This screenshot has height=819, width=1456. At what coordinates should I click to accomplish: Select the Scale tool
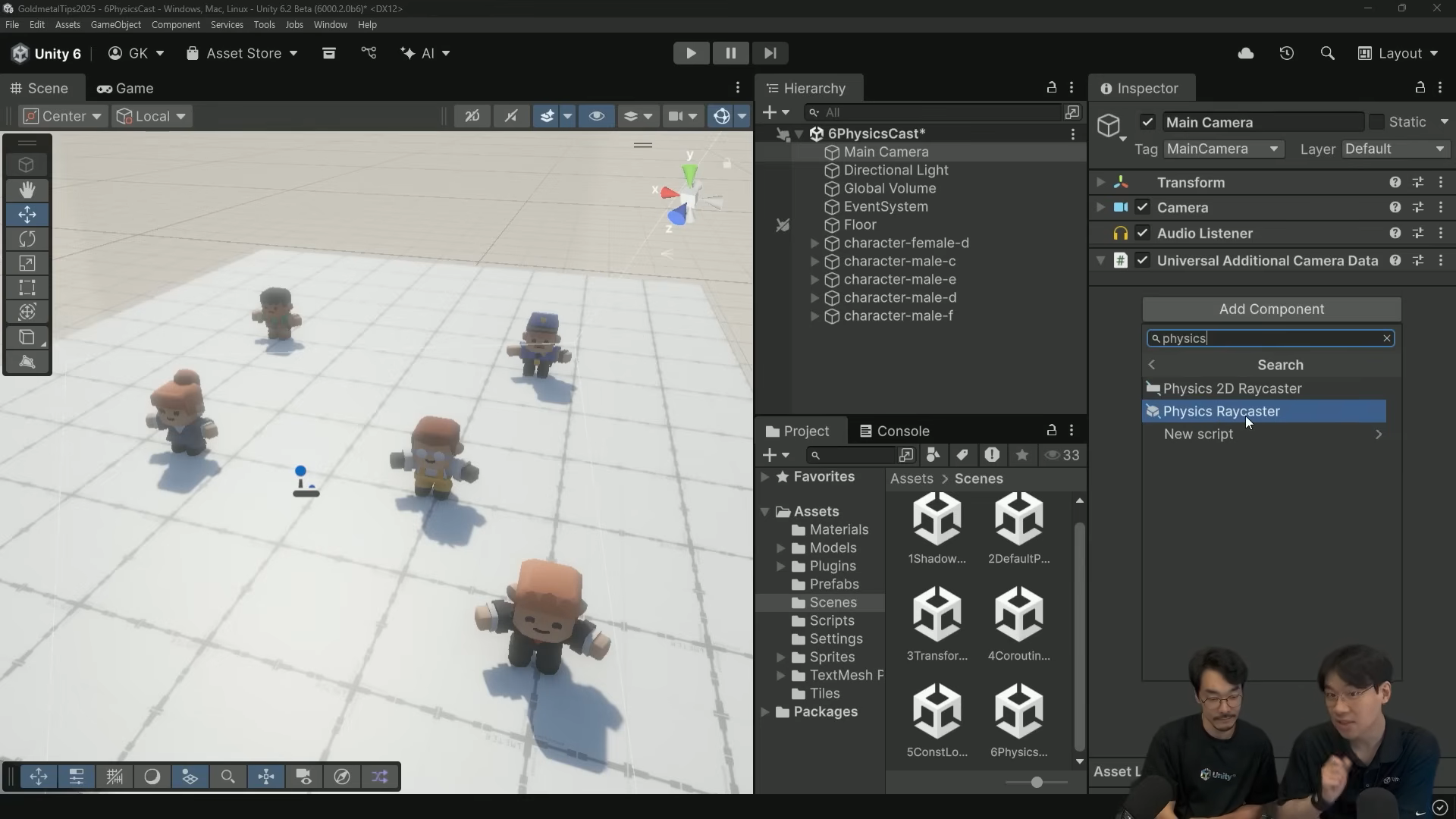click(x=27, y=263)
